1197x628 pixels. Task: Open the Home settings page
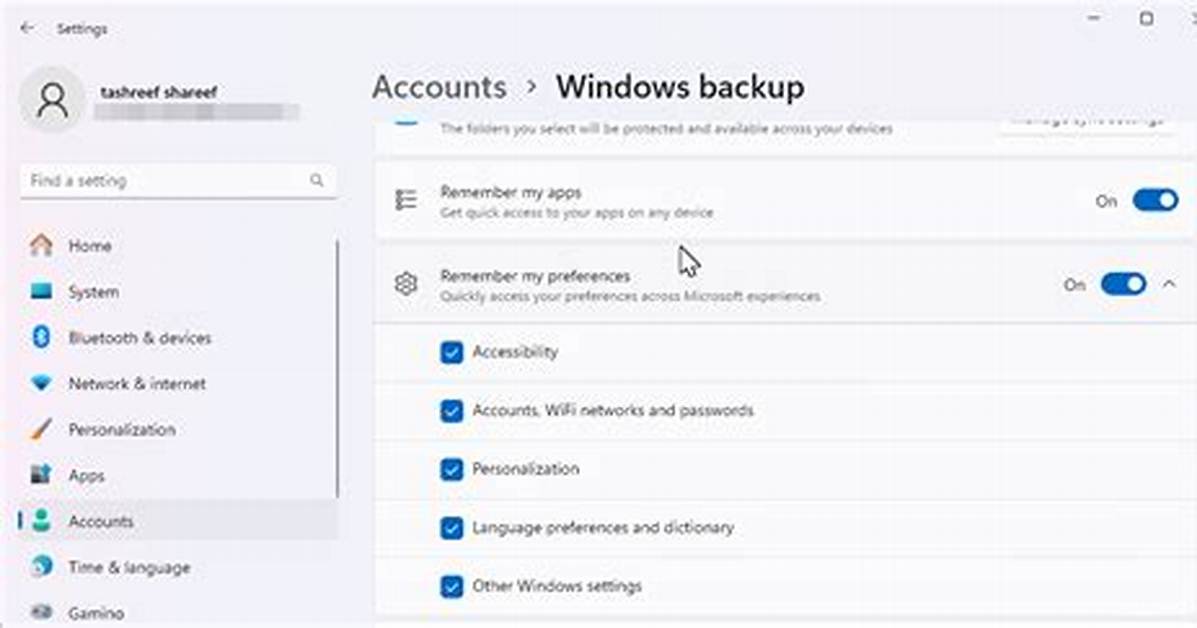click(177, 246)
